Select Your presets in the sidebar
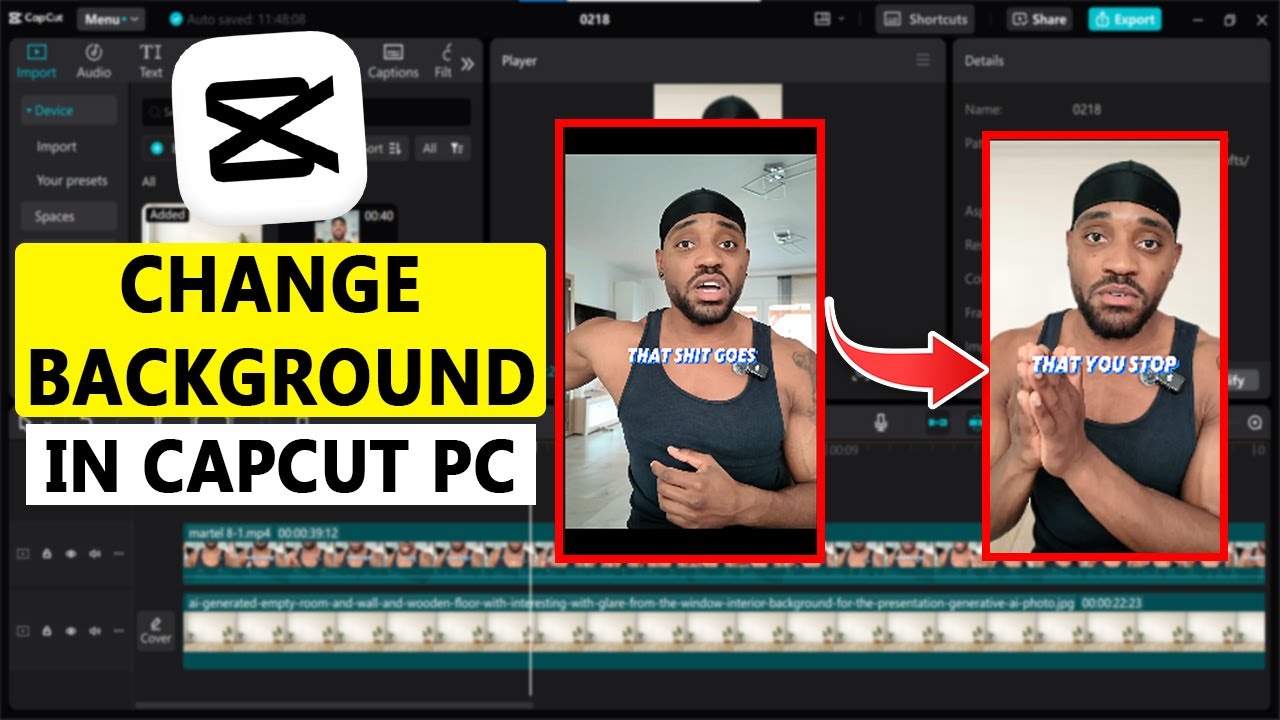The width and height of the screenshot is (1280, 720). [x=71, y=181]
